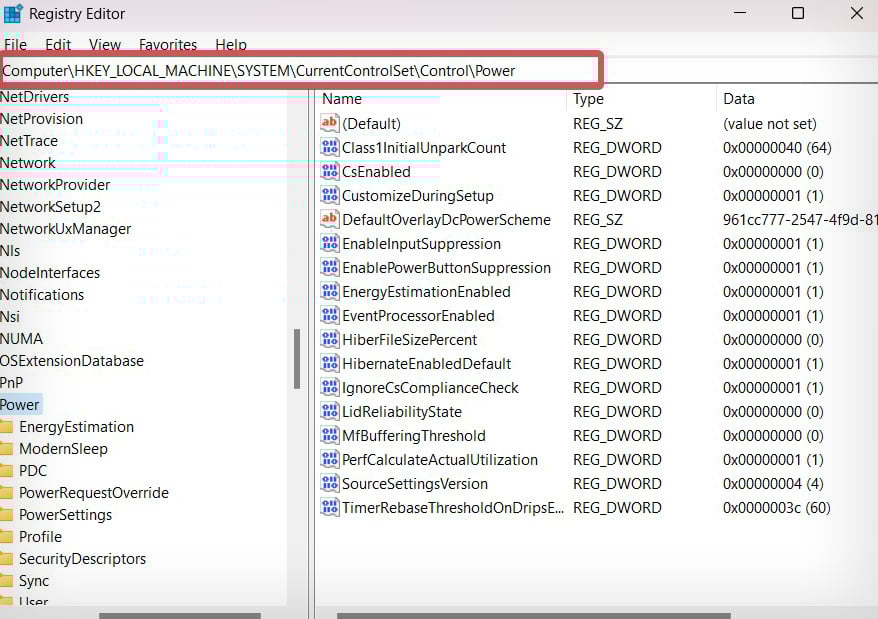The image size is (878, 619).
Task: Open the Edit menu
Action: tap(58, 44)
